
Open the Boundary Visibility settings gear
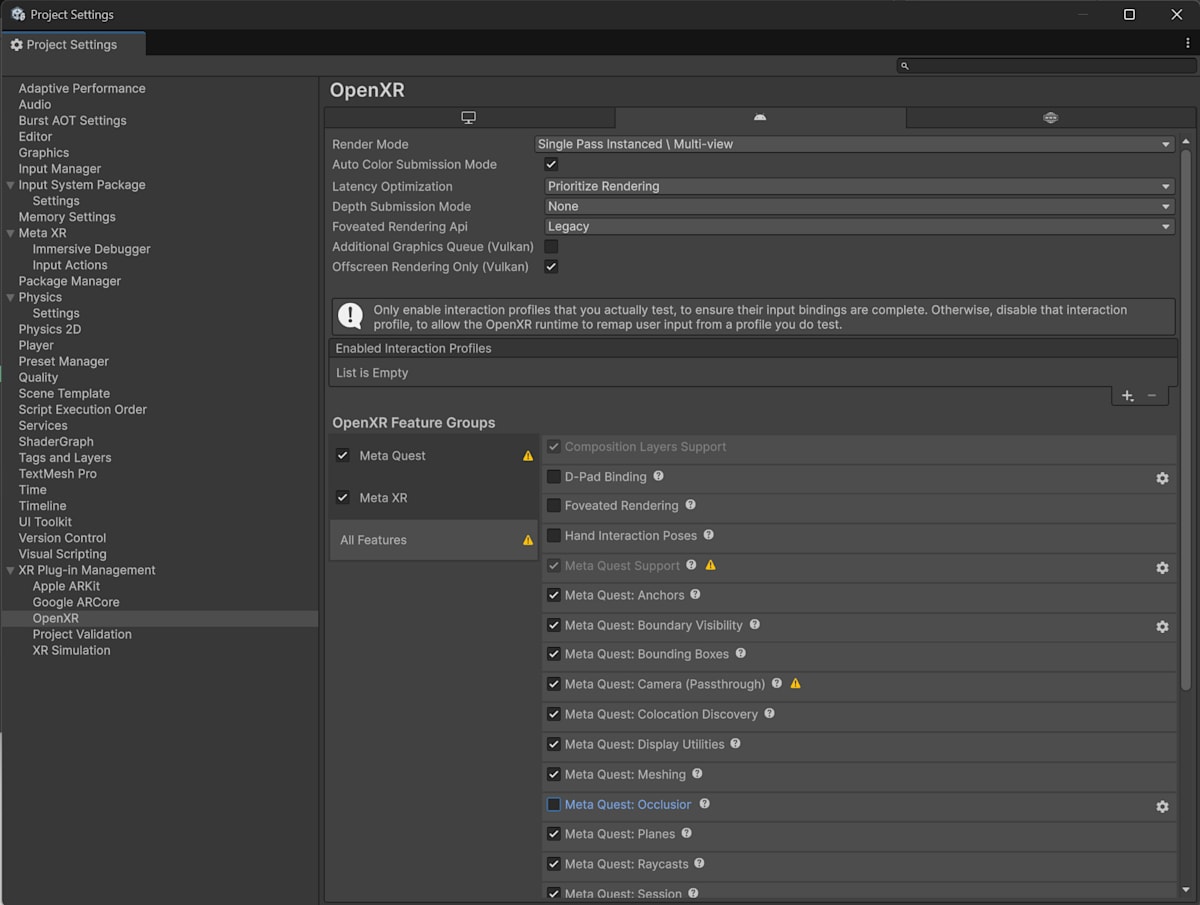1162,626
